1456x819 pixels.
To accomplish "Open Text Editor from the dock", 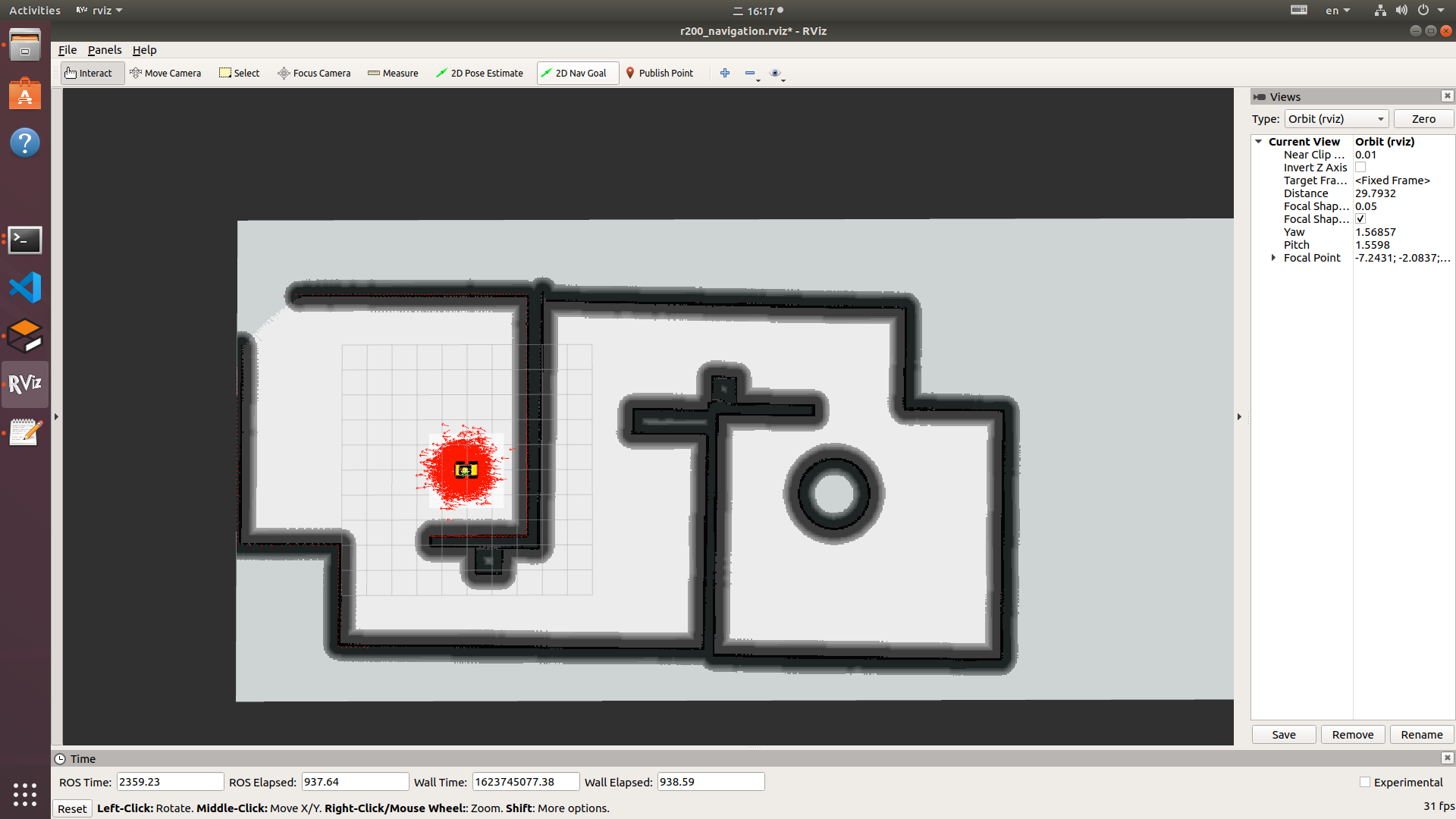I will pos(25,432).
